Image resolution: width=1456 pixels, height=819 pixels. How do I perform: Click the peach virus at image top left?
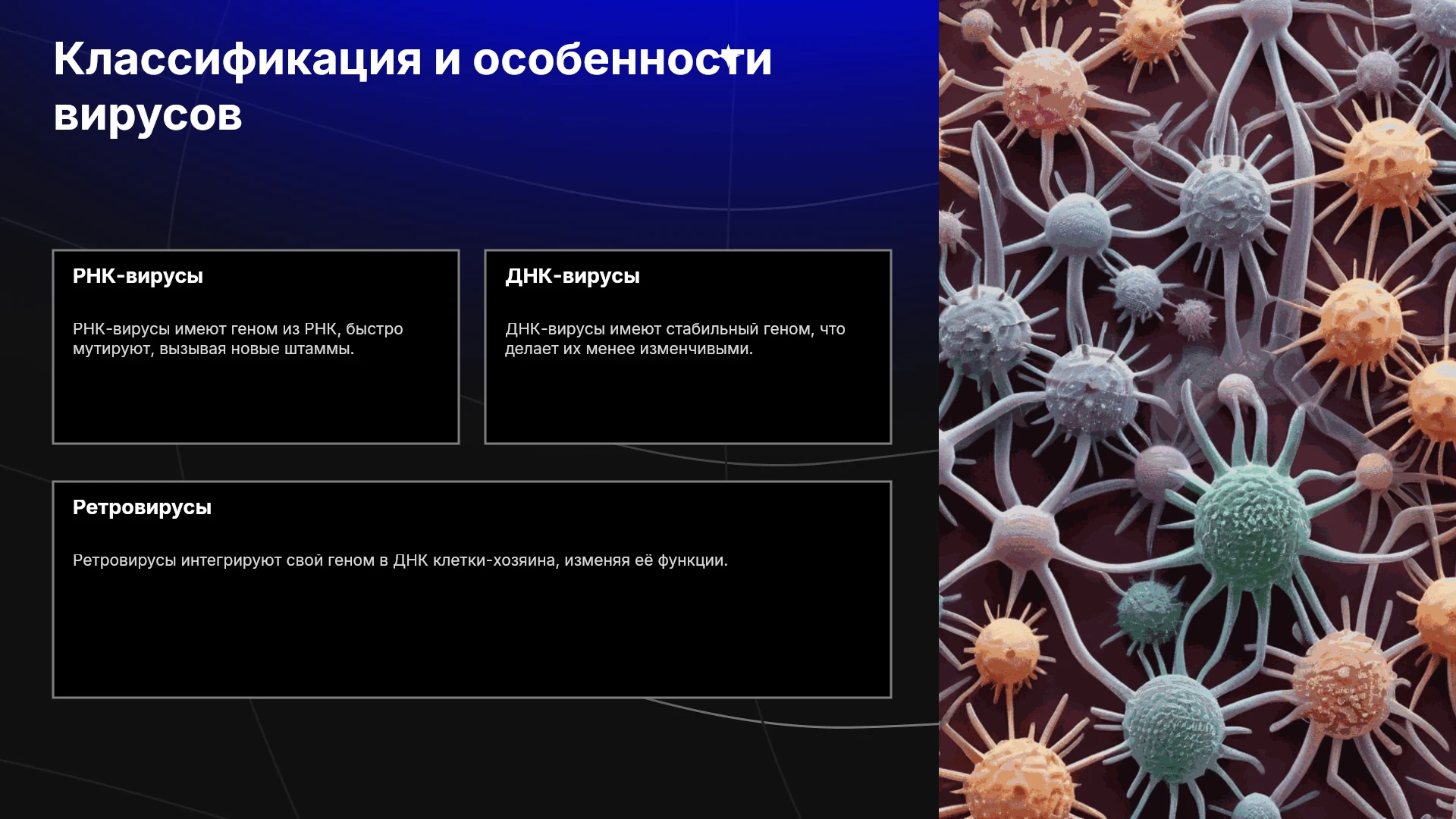pos(1046,91)
